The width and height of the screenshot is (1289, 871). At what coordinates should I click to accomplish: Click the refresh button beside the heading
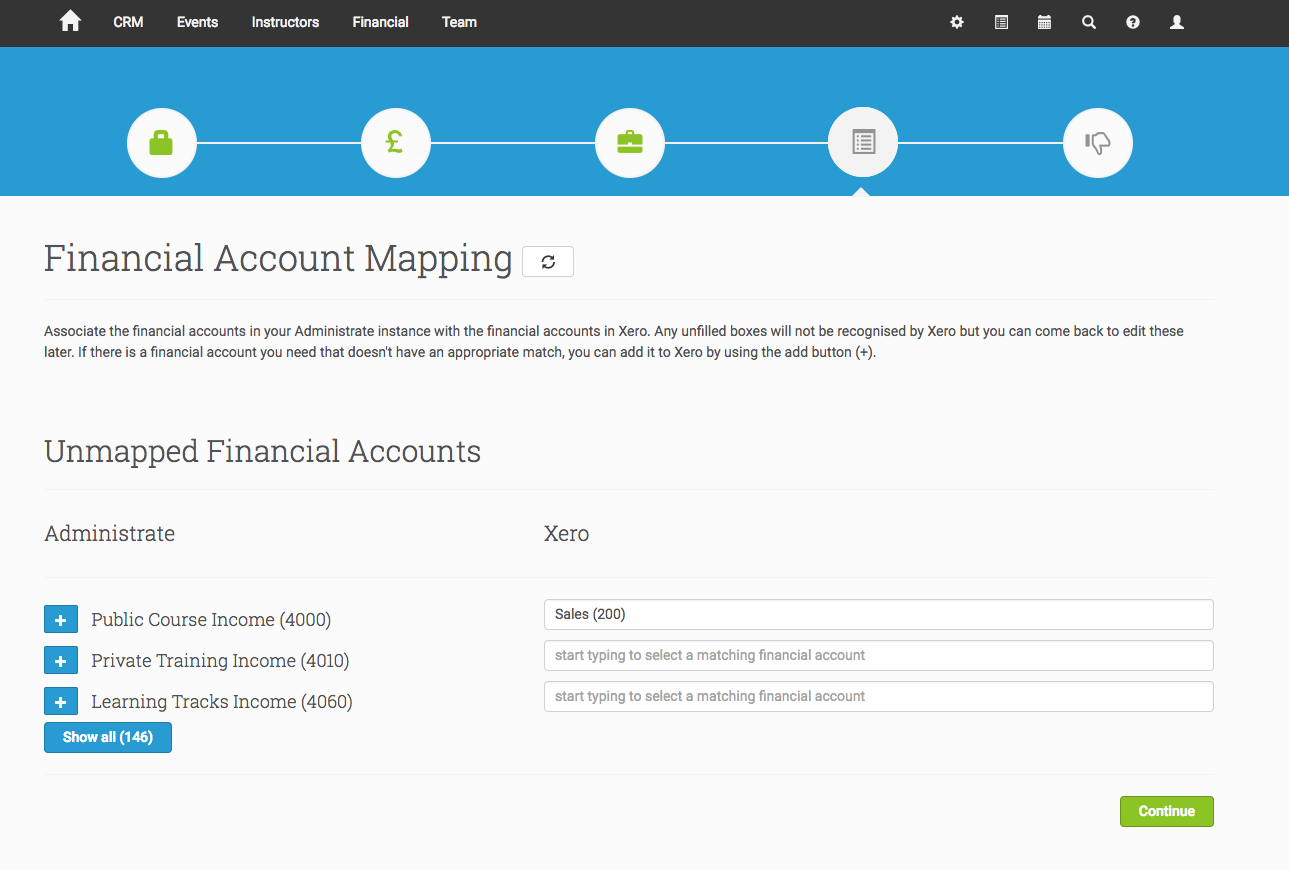pos(548,262)
